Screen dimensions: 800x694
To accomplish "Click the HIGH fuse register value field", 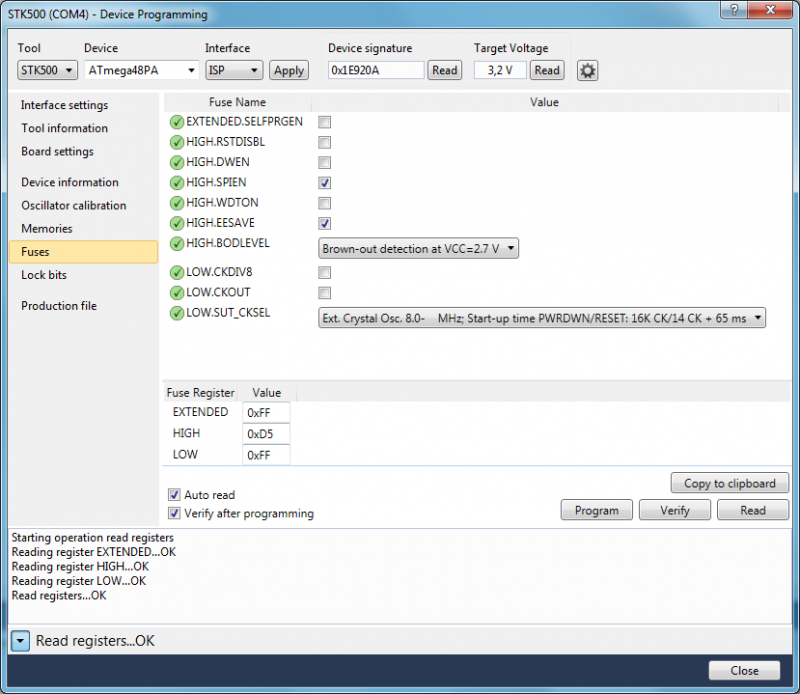I will click(266, 434).
